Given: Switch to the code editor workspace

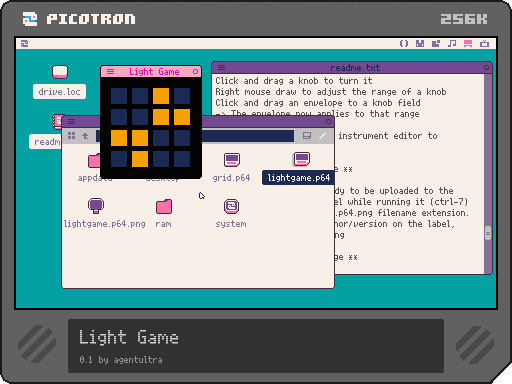Looking at the screenshot, I should [x=404, y=43].
